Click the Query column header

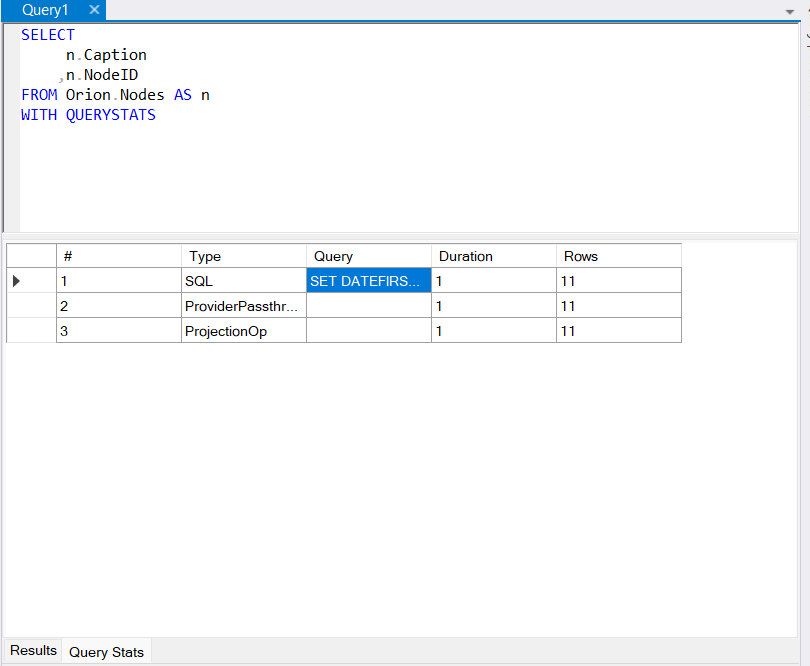(369, 256)
